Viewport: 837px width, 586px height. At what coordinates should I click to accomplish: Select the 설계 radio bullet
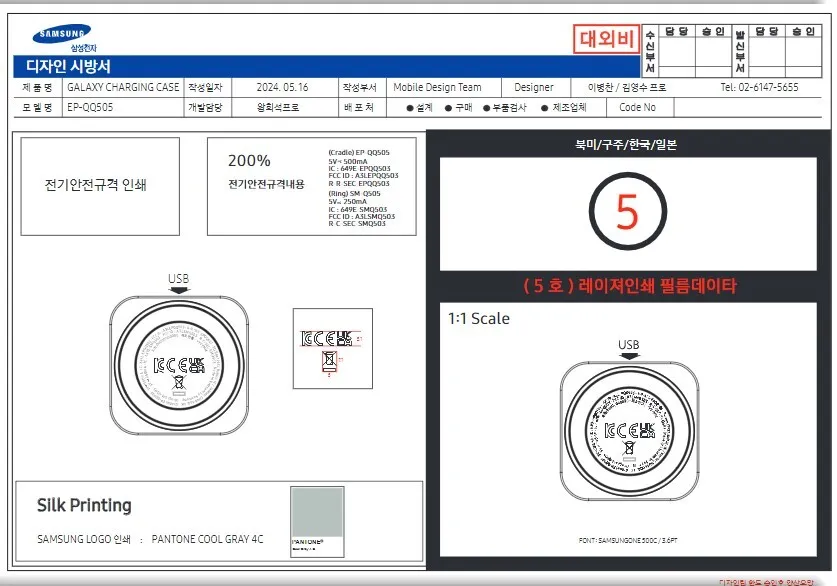[410, 108]
